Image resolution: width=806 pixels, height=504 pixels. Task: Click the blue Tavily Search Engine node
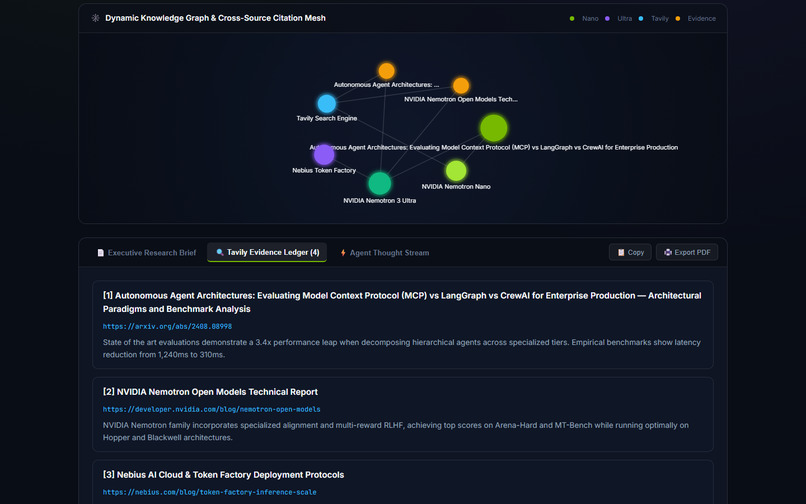326,104
